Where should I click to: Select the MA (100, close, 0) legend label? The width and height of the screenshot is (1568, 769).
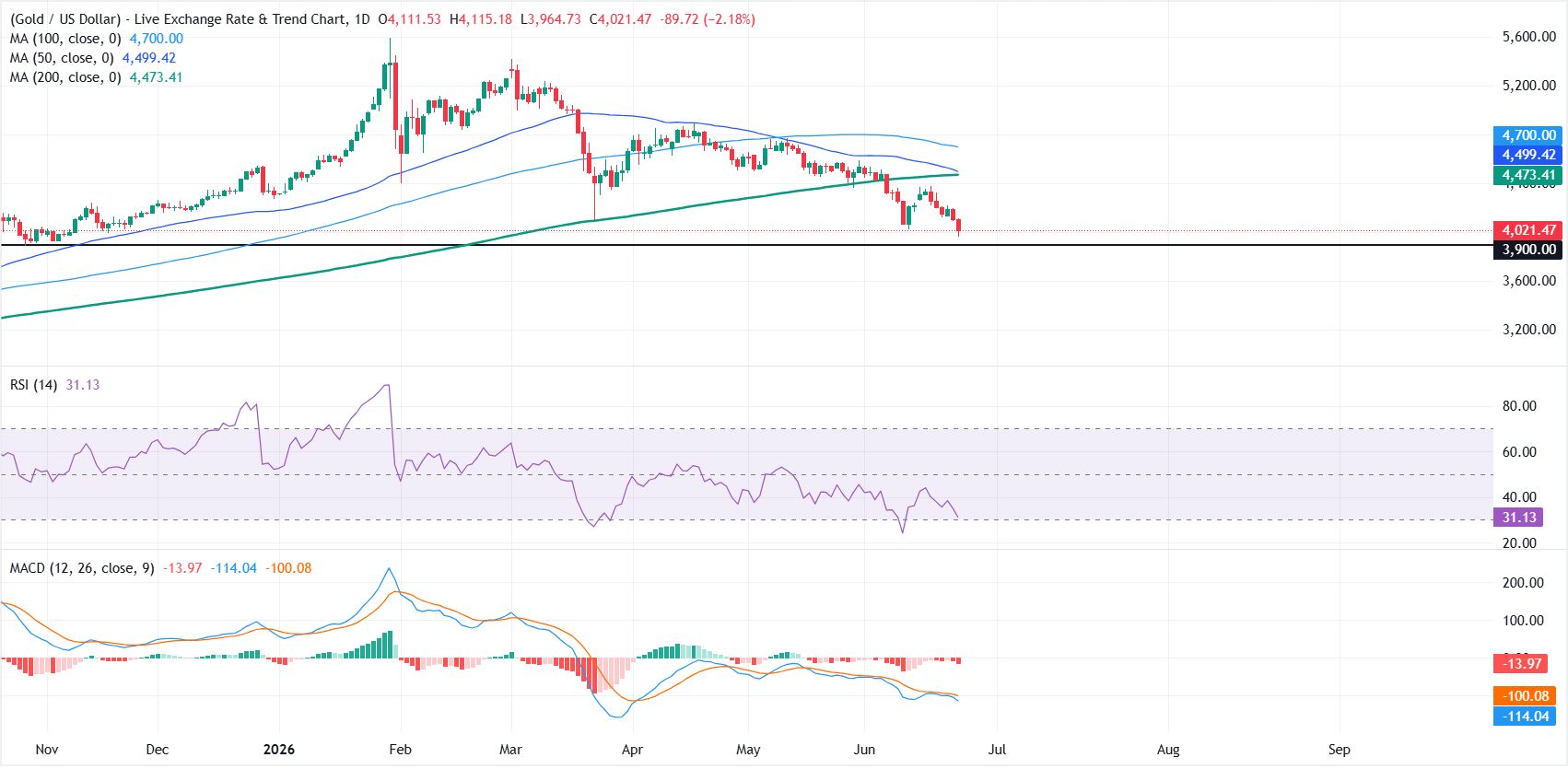click(x=65, y=39)
